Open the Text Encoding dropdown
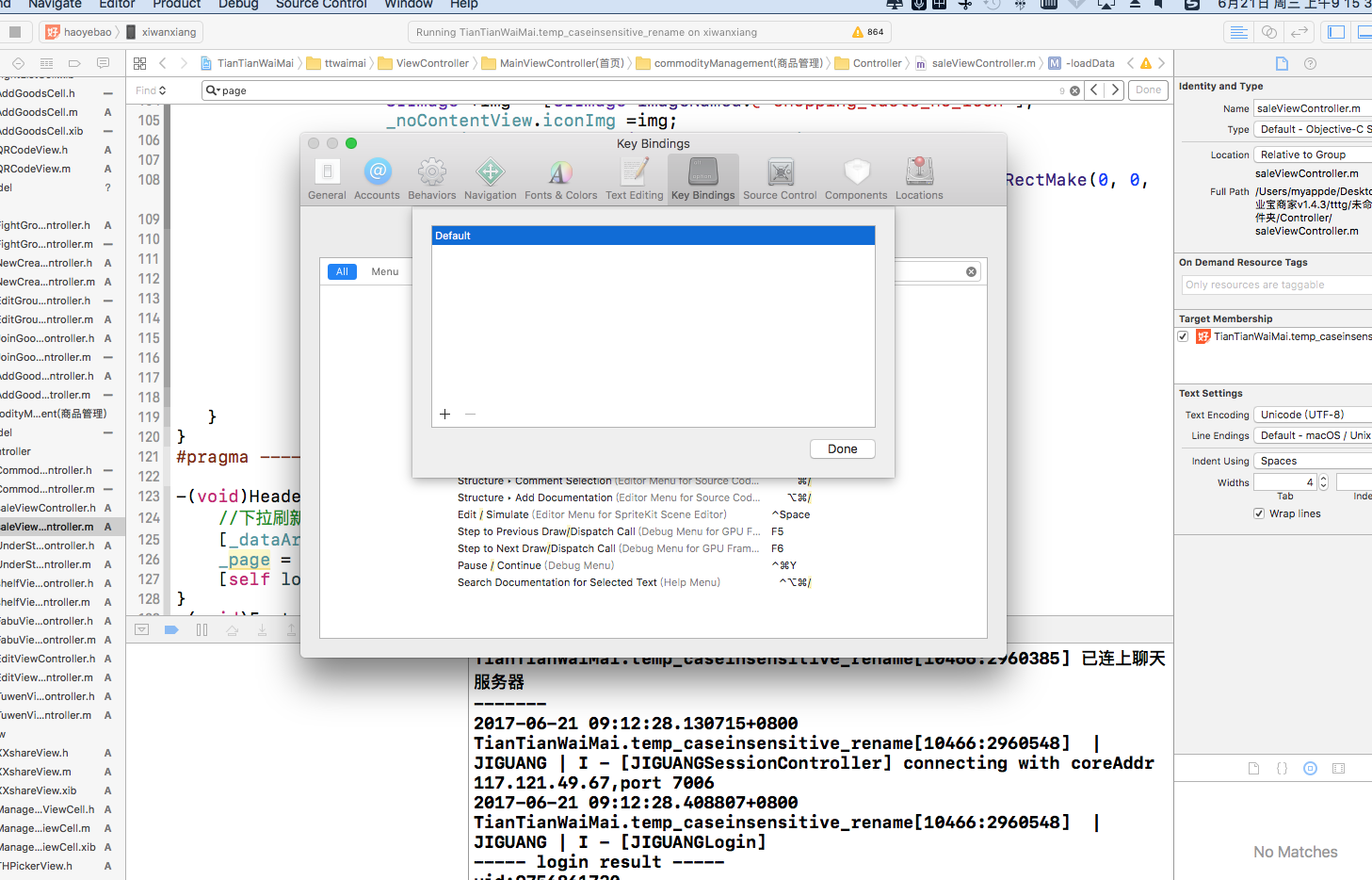Screen dimensions: 1372x880 (1313, 415)
